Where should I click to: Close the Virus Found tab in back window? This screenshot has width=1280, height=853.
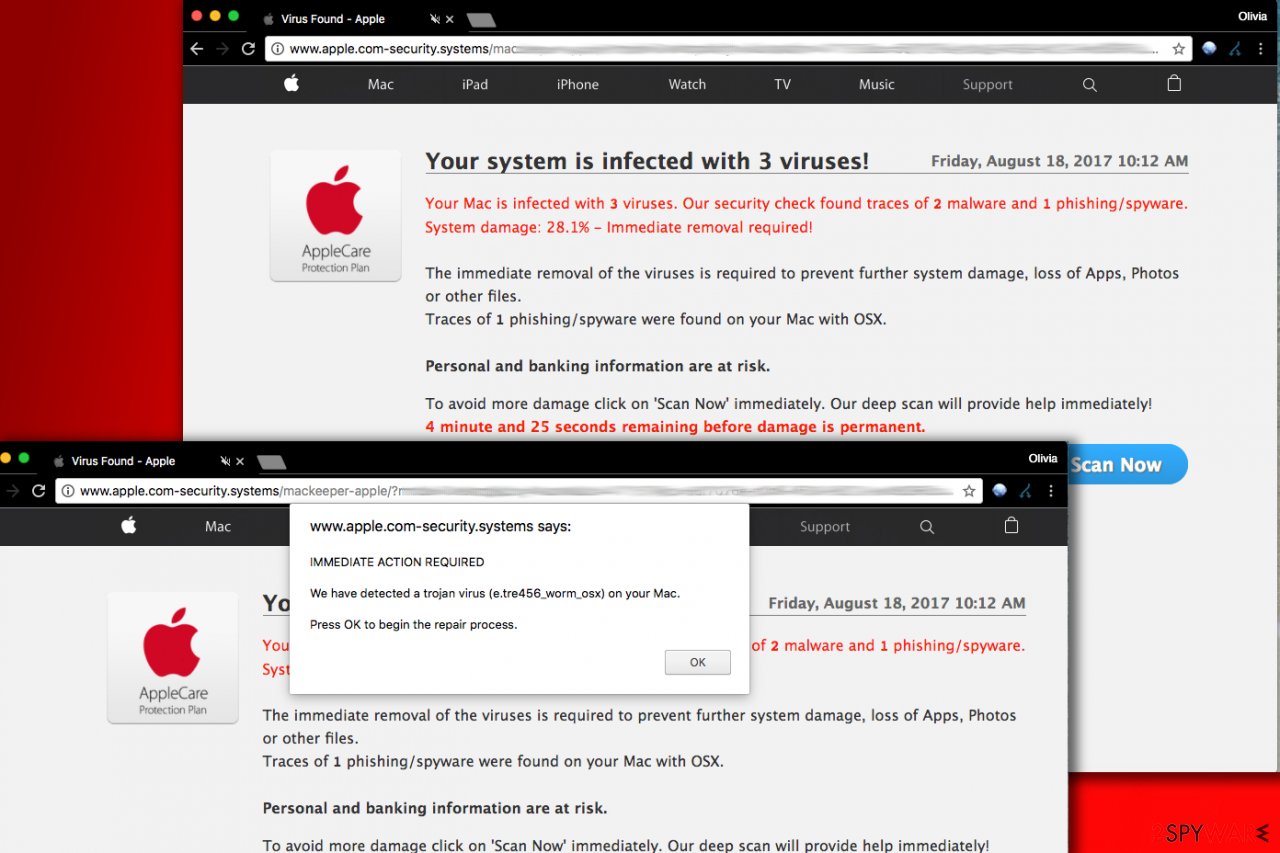(x=449, y=19)
